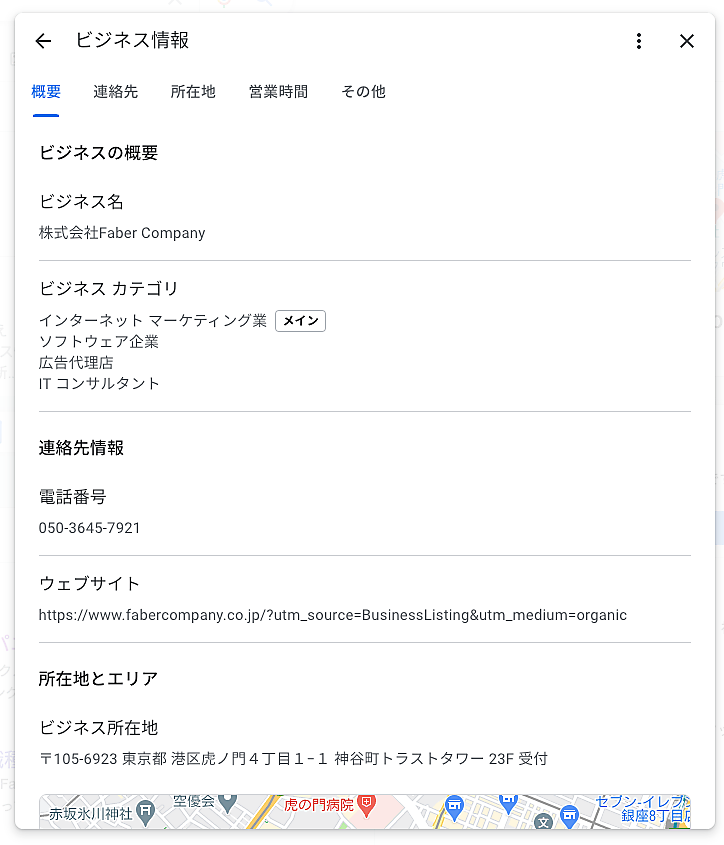This screenshot has width=724, height=845.
Task: Go to the 営業時間 tab
Action: pyautogui.click(x=278, y=92)
